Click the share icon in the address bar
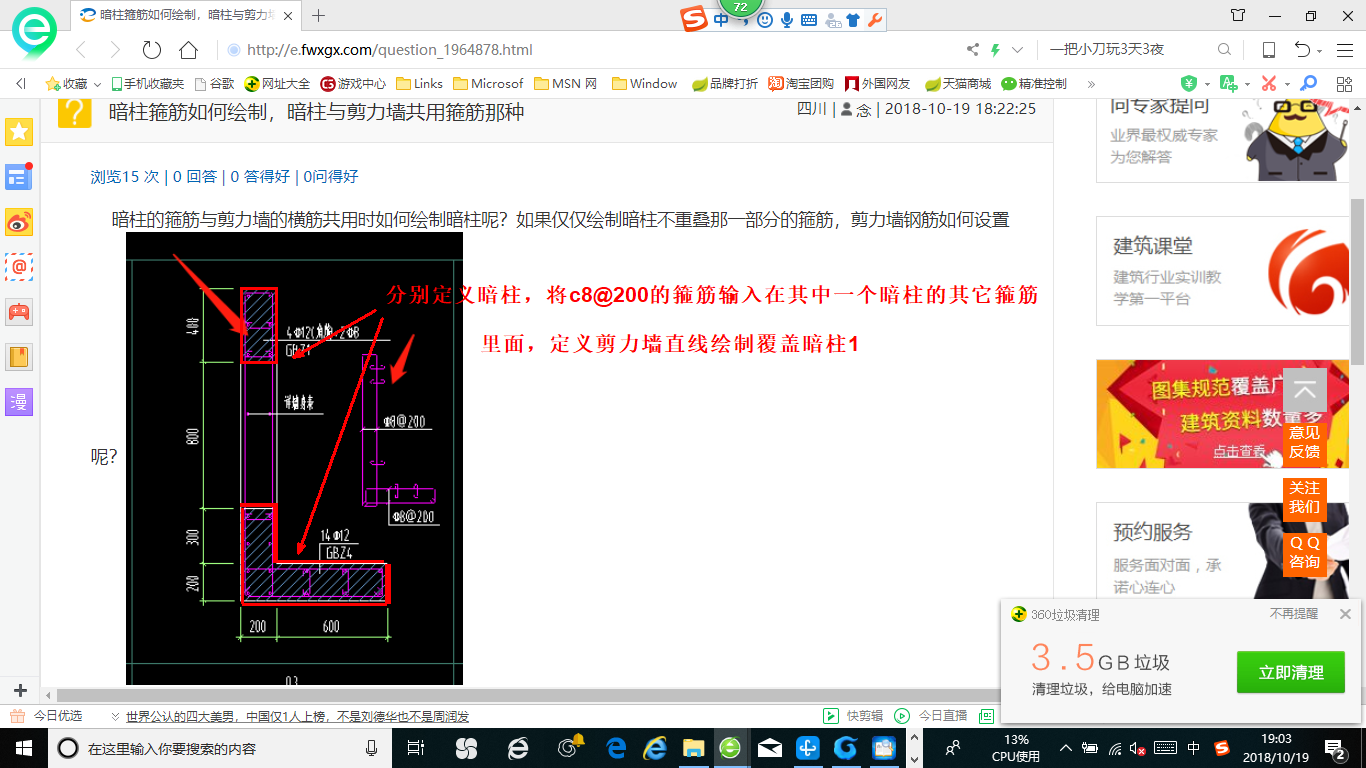1366x768 pixels. [x=972, y=50]
